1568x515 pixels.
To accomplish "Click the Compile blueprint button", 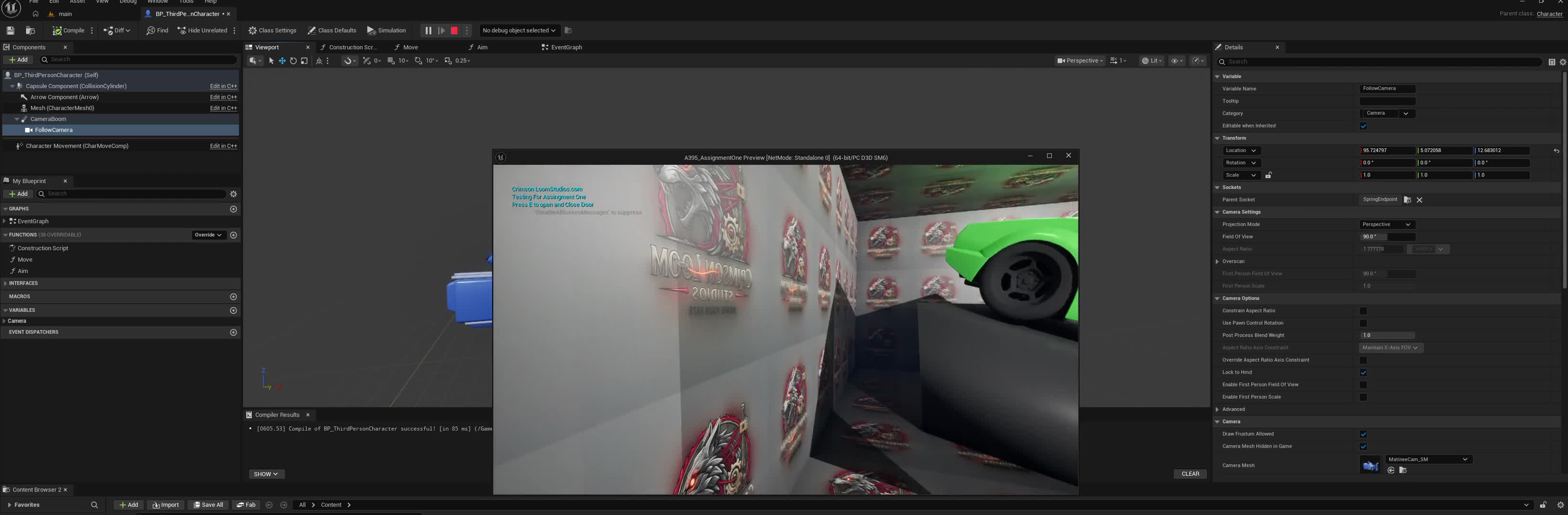I will click(68, 31).
